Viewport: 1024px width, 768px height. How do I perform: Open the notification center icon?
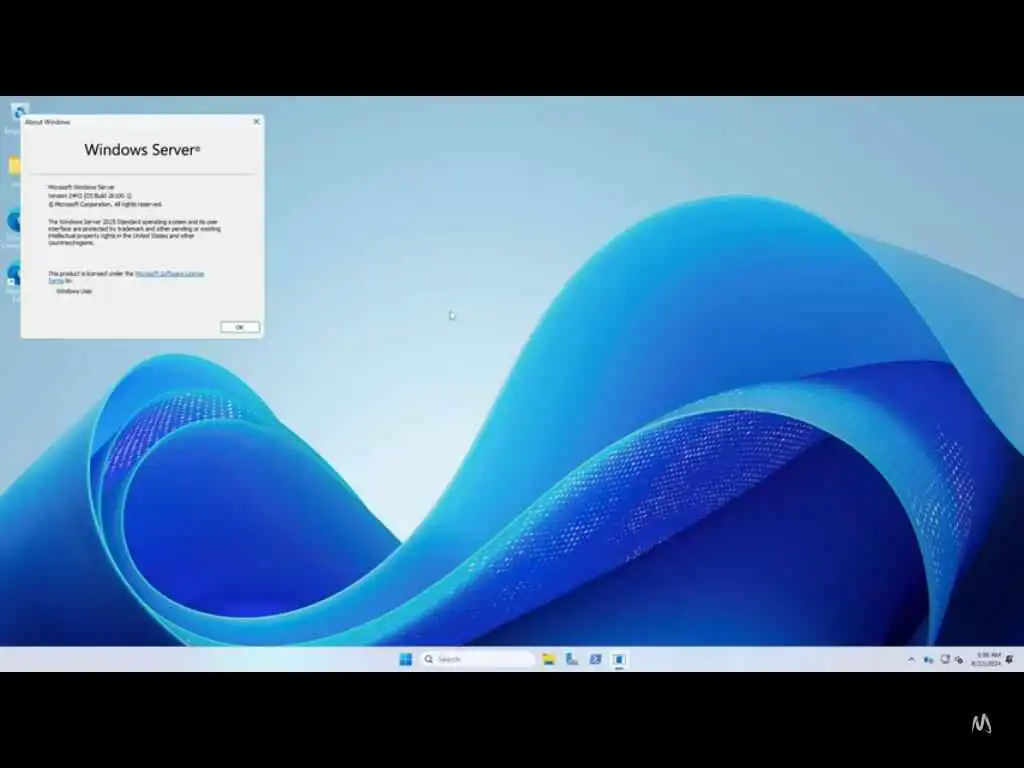(1010, 660)
